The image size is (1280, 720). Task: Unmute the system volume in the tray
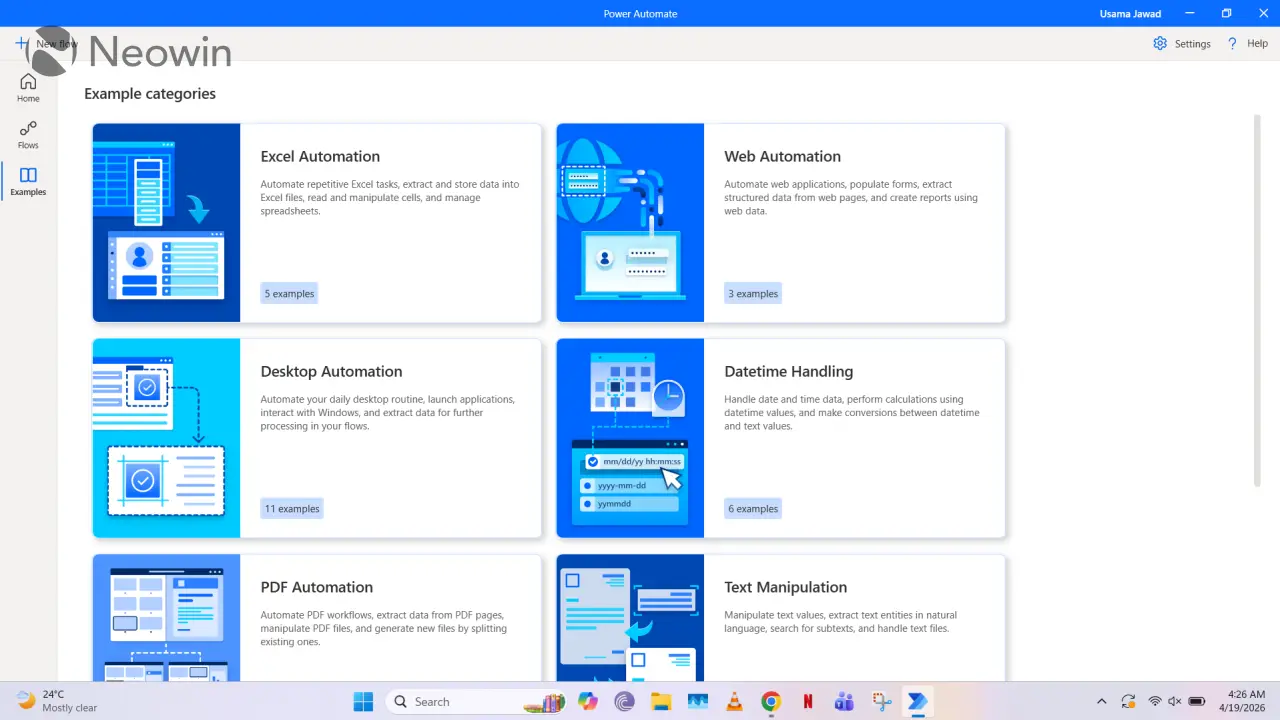pyautogui.click(x=1174, y=700)
